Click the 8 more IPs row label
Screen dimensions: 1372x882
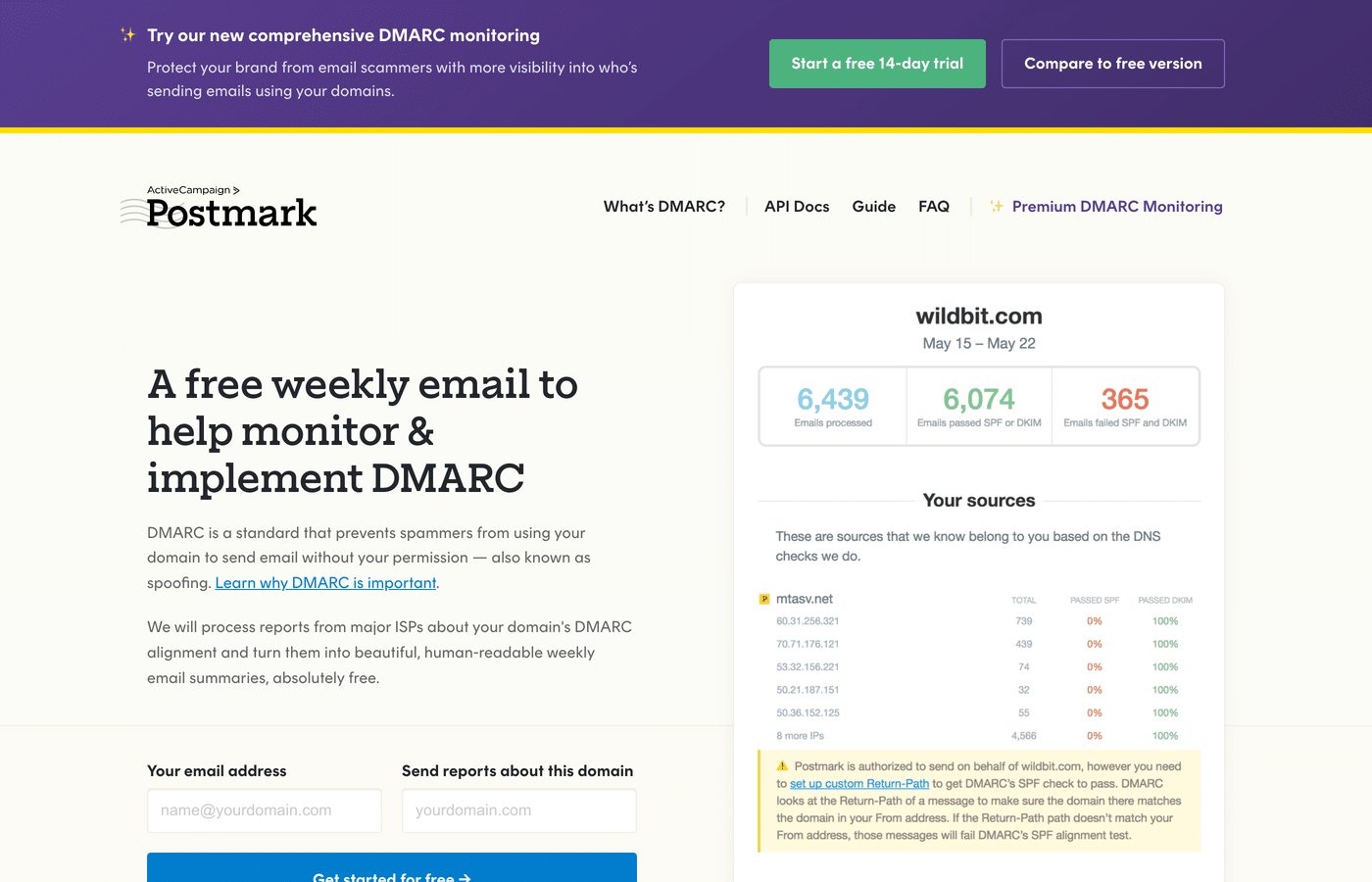[800, 736]
